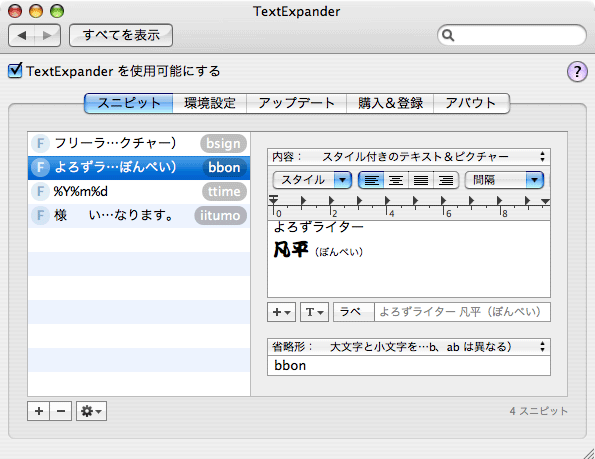Open the T text format dropdown
595x459 pixels.
[x=314, y=312]
